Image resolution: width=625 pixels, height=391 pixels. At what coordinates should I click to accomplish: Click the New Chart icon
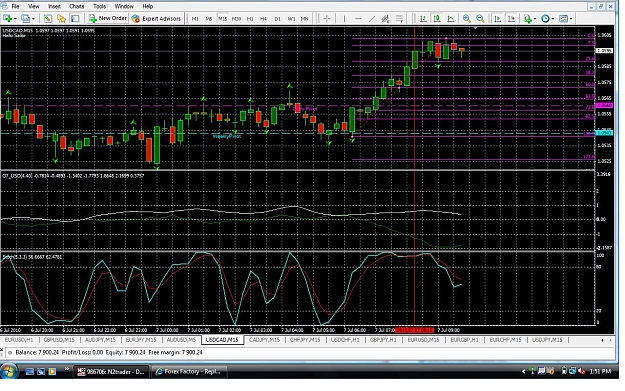7,18
